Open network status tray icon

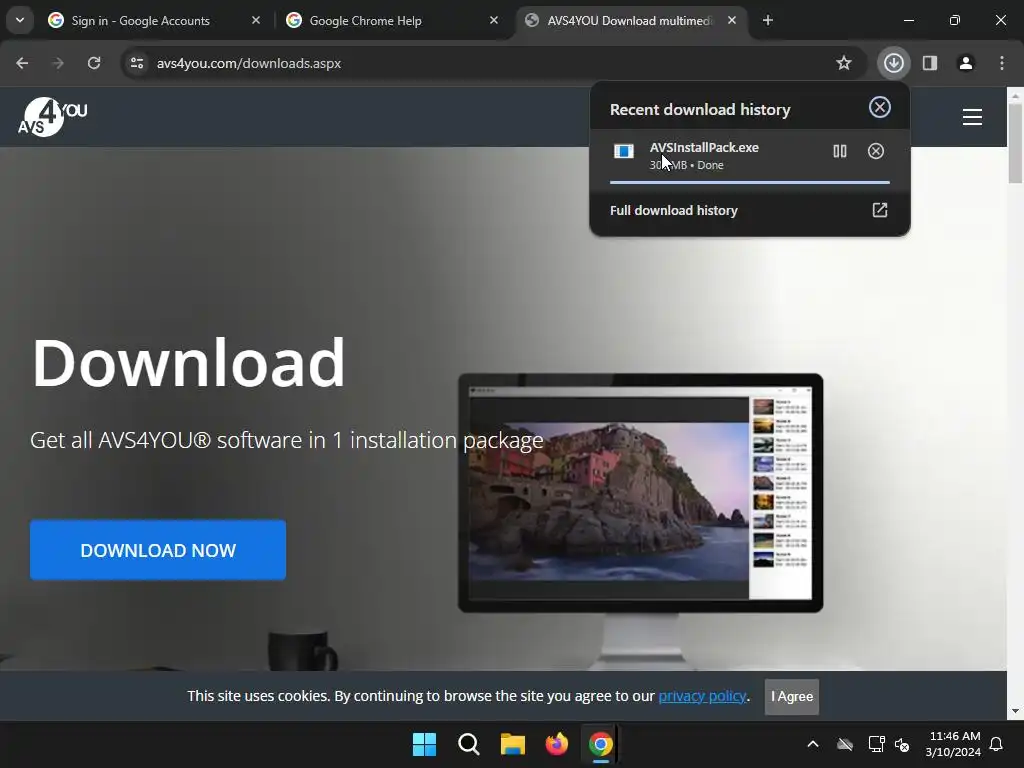[x=876, y=744]
